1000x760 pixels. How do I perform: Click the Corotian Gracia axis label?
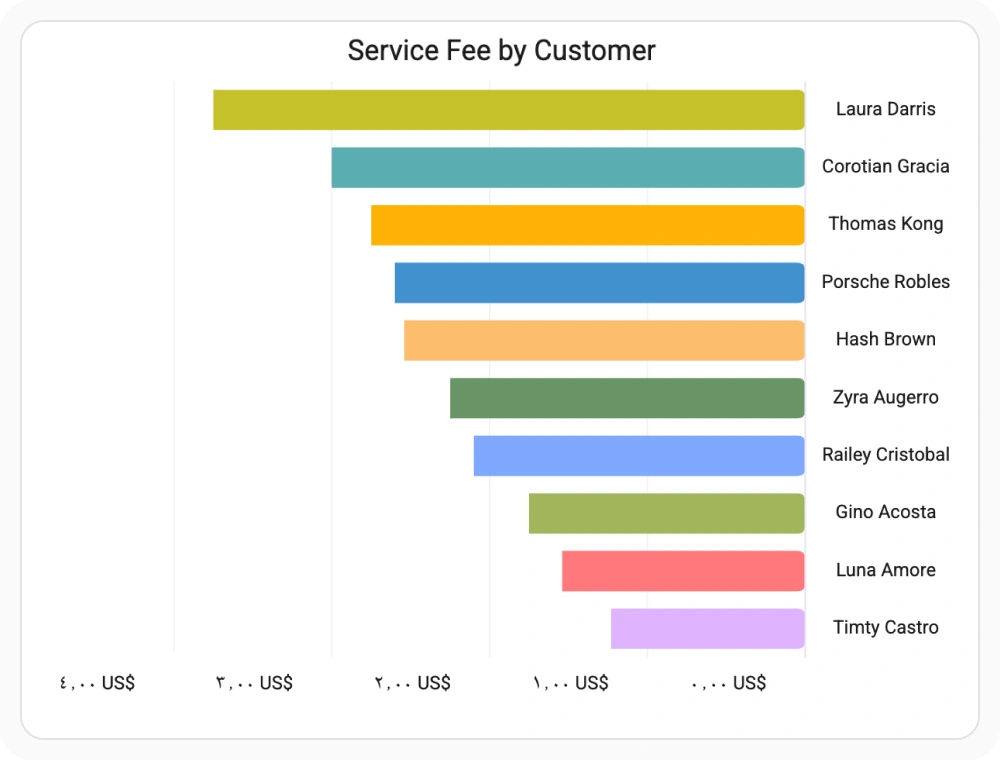(x=886, y=166)
